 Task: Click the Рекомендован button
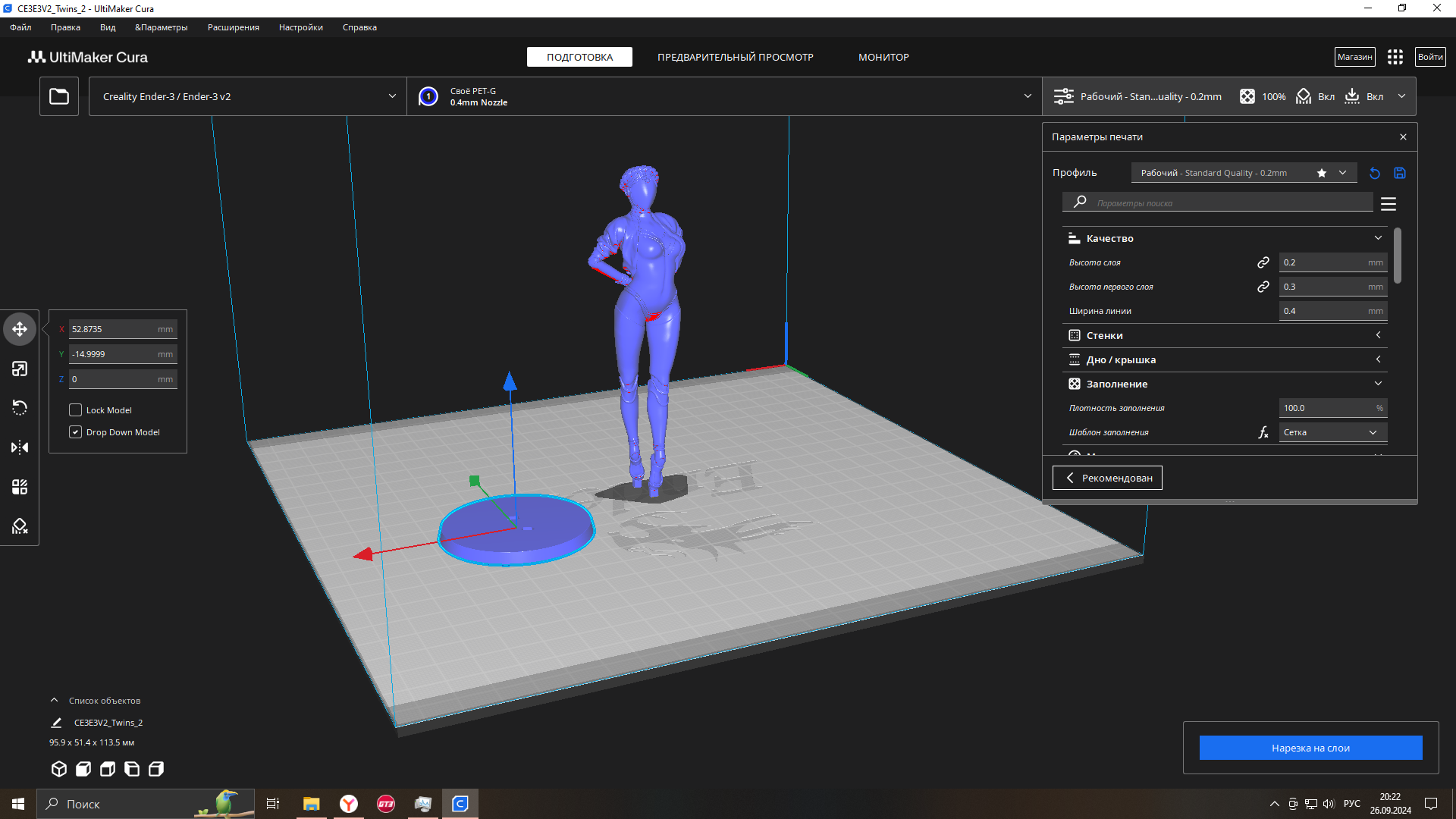[x=1107, y=478]
